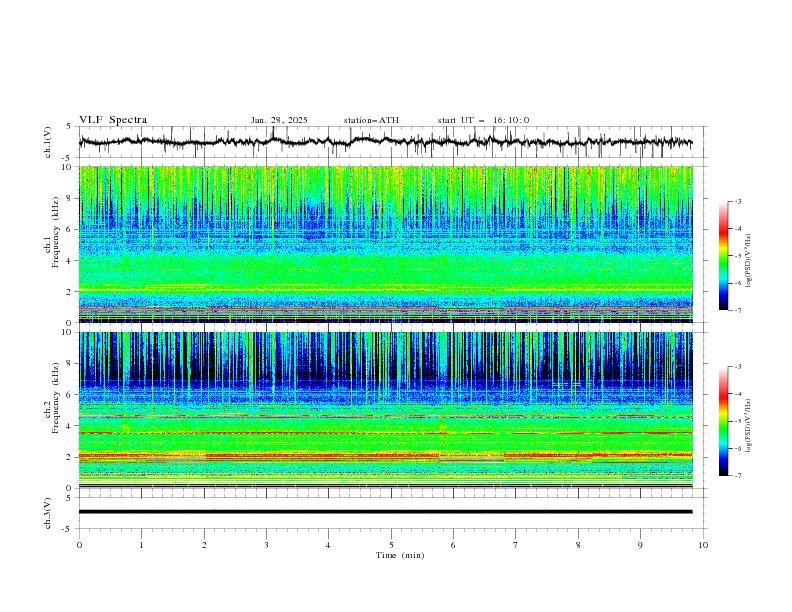Click the "7" tick on the time axis
The height and width of the screenshot is (612, 792).
(x=516, y=545)
